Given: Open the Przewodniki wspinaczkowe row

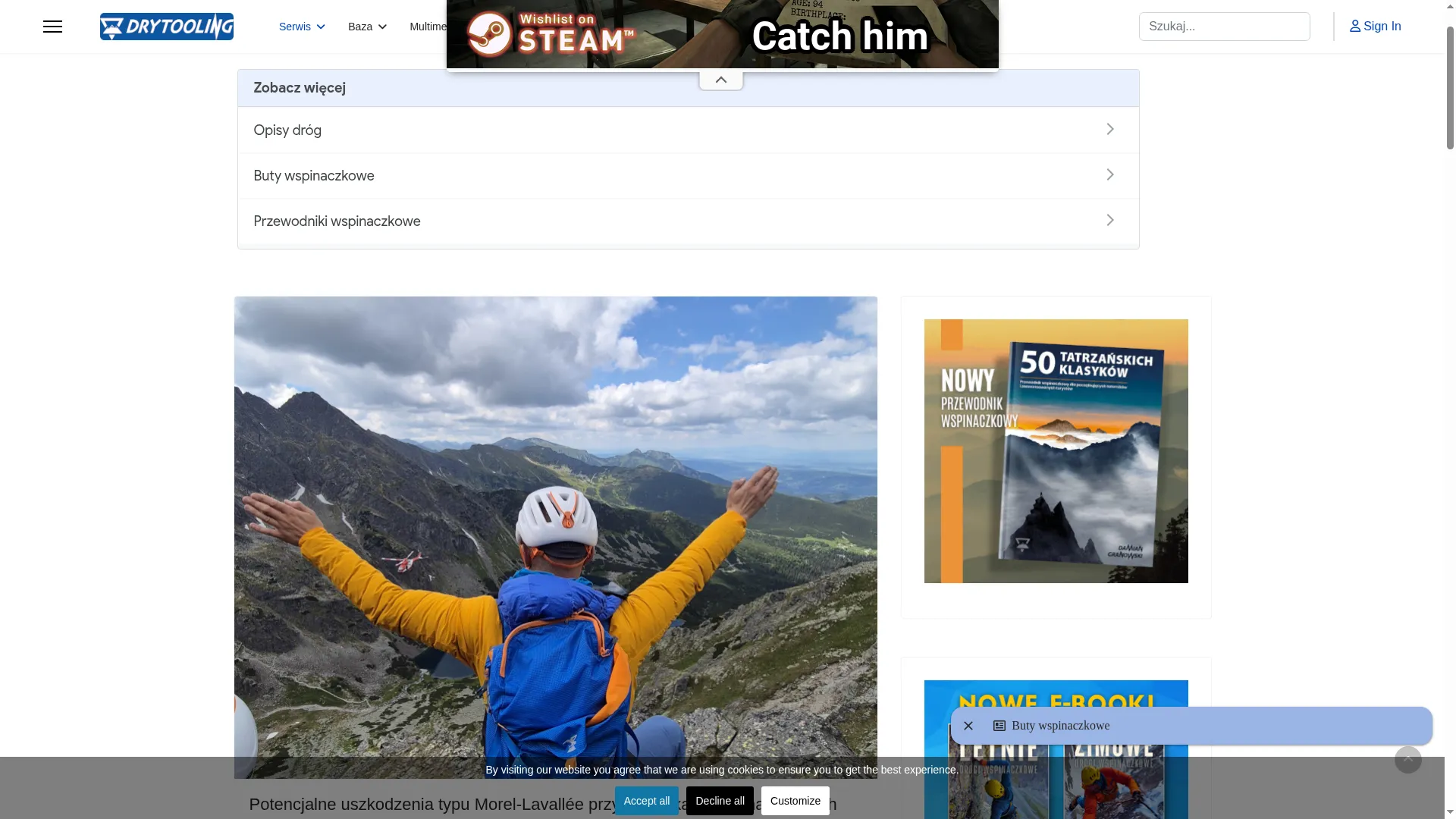Looking at the screenshot, I should coord(688,221).
